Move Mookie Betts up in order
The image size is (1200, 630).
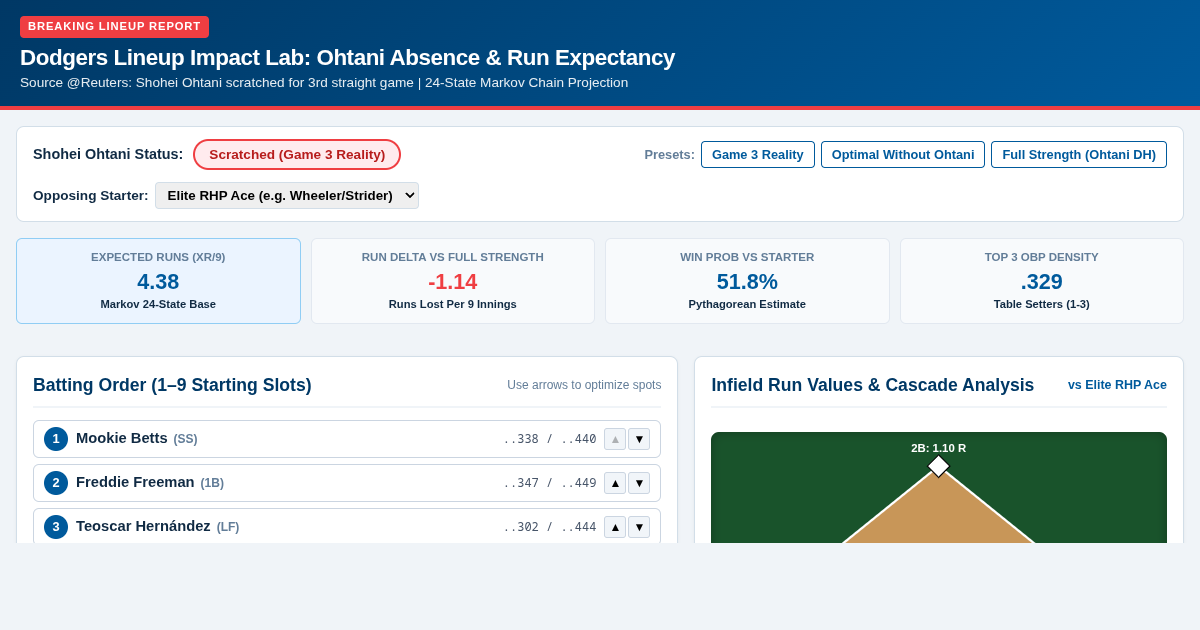615,439
